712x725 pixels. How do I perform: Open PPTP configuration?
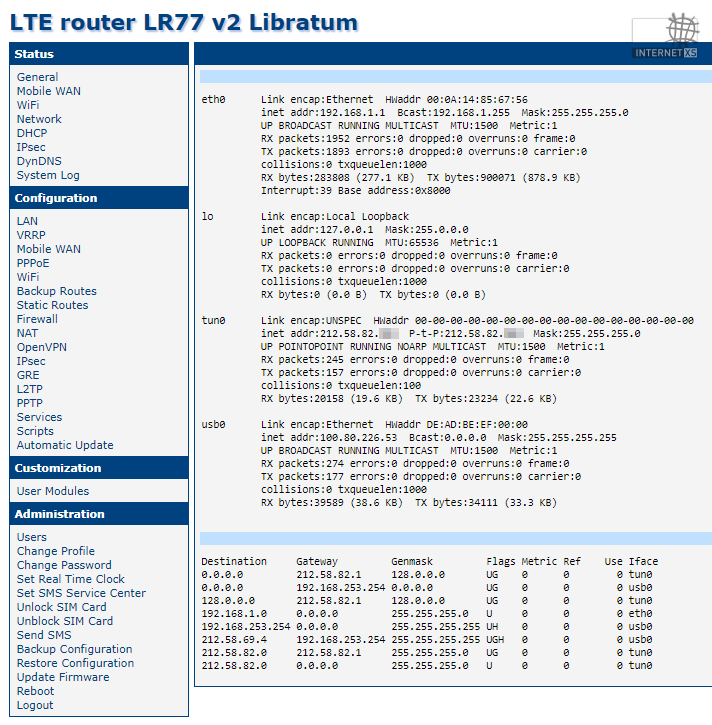click(x=30, y=403)
